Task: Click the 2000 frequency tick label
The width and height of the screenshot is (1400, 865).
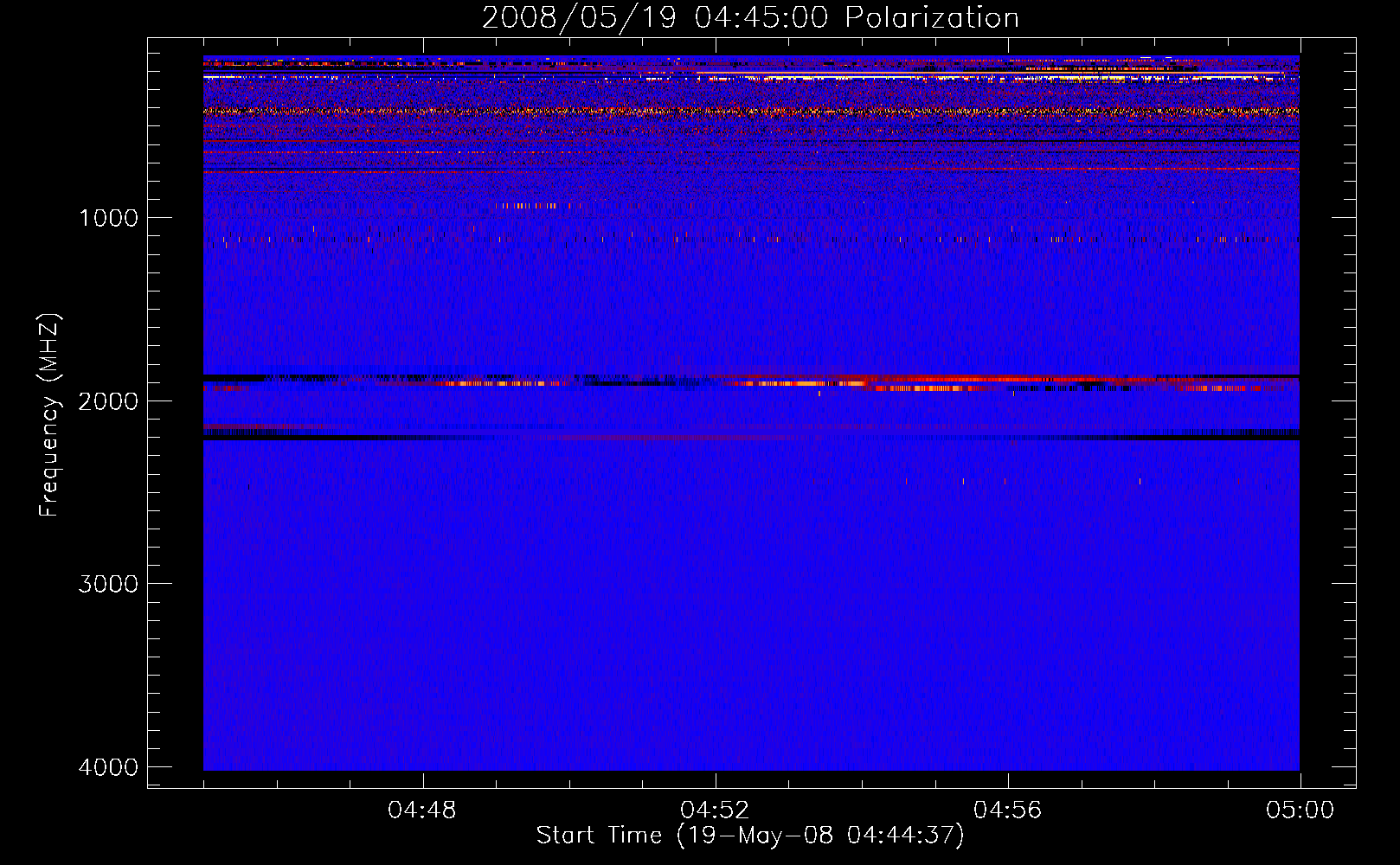Action: 108,401
